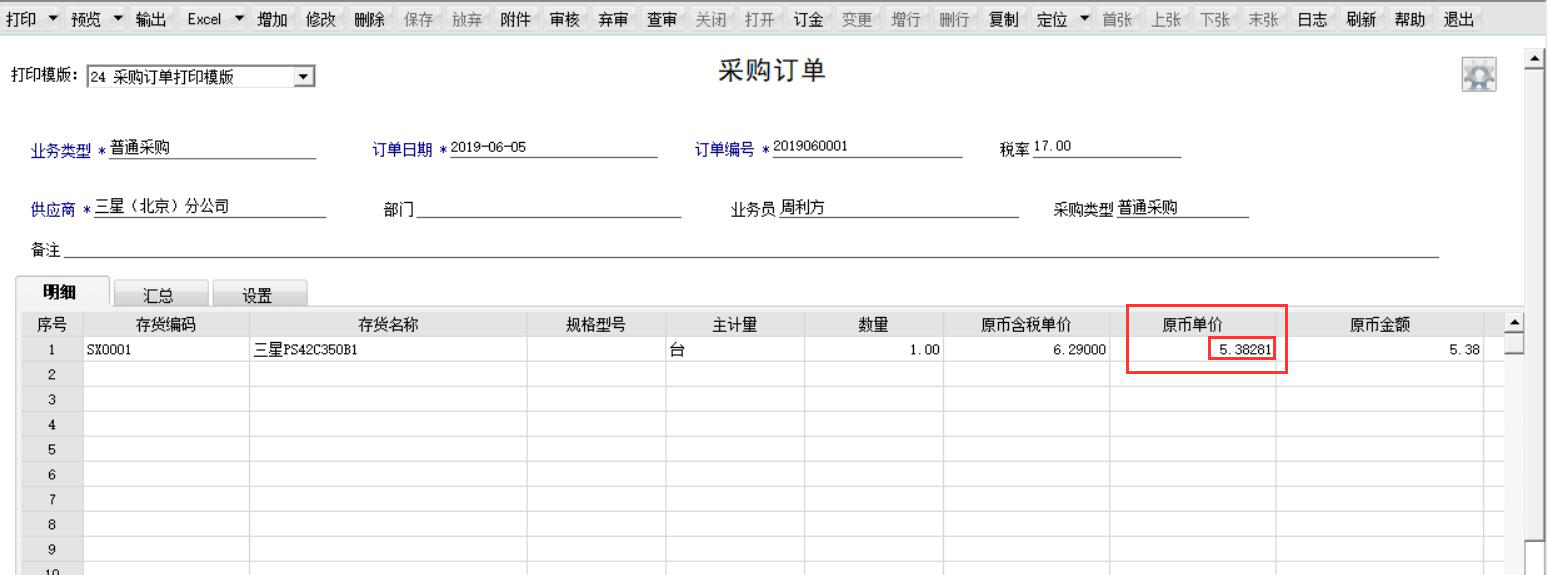Viewport: 1548px width, 575px height.
Task: Open the 附件 attachments button
Action: pyautogui.click(x=515, y=19)
